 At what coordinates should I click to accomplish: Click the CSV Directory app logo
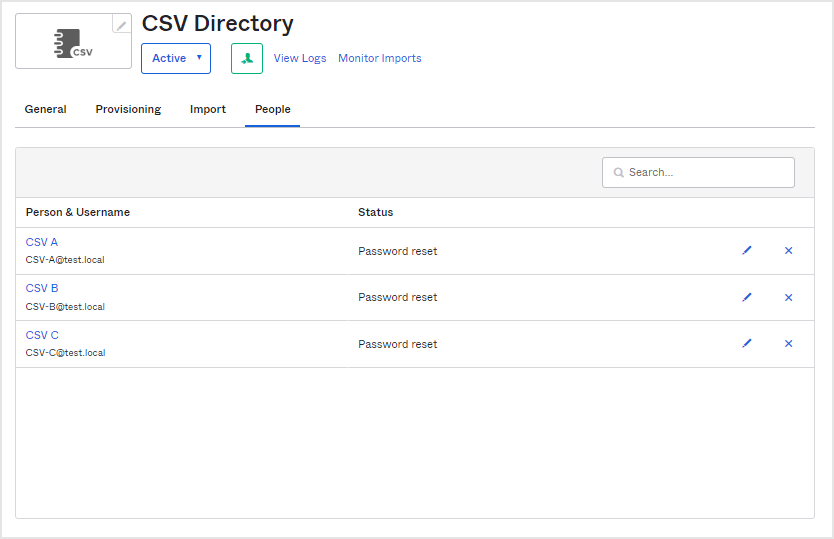tap(73, 43)
